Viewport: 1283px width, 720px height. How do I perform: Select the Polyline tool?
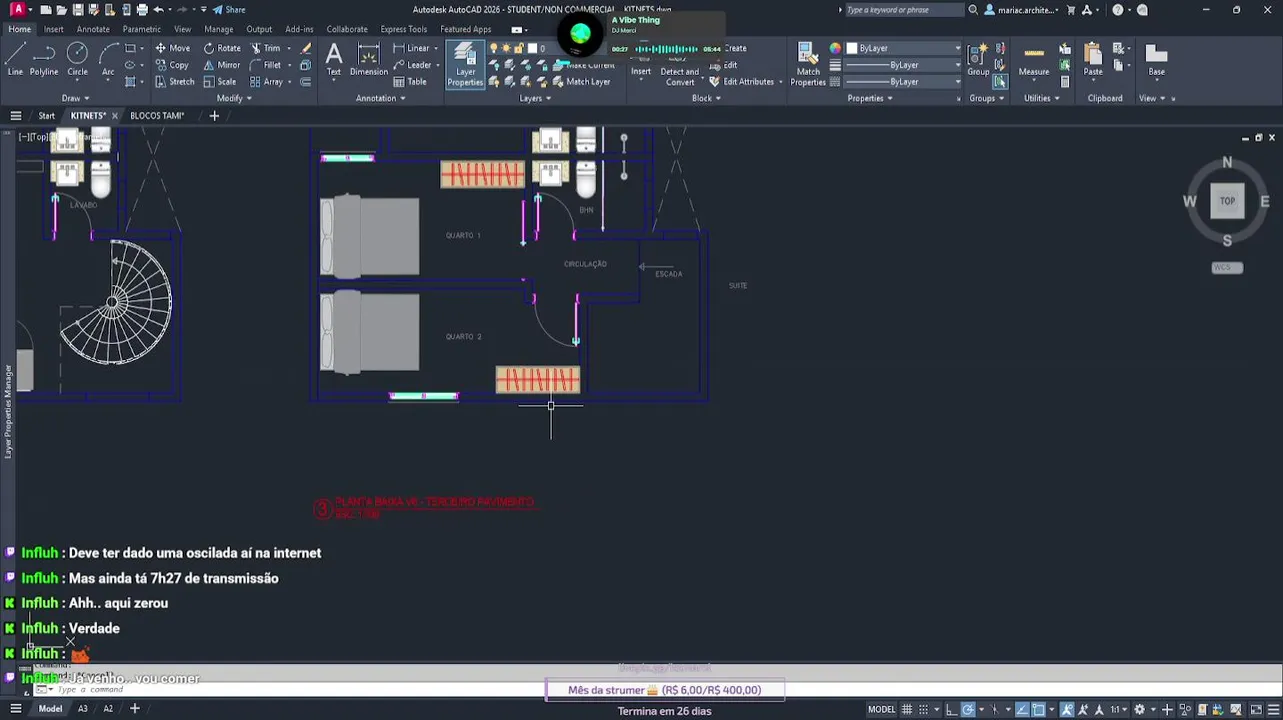[x=44, y=59]
